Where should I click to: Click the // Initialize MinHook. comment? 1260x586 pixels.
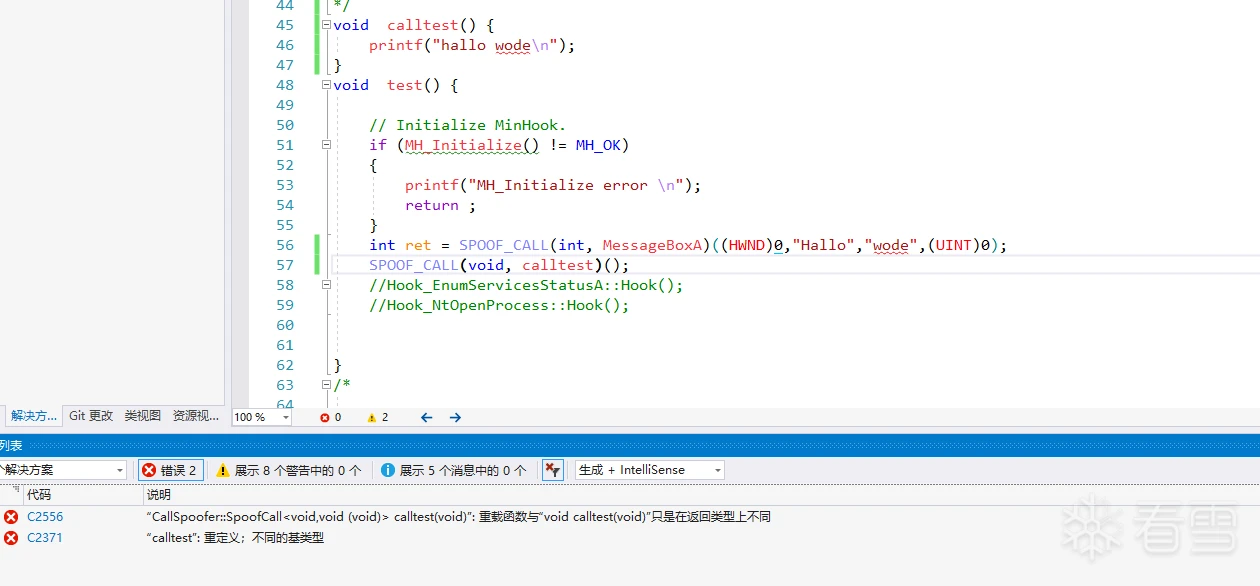tap(468, 125)
